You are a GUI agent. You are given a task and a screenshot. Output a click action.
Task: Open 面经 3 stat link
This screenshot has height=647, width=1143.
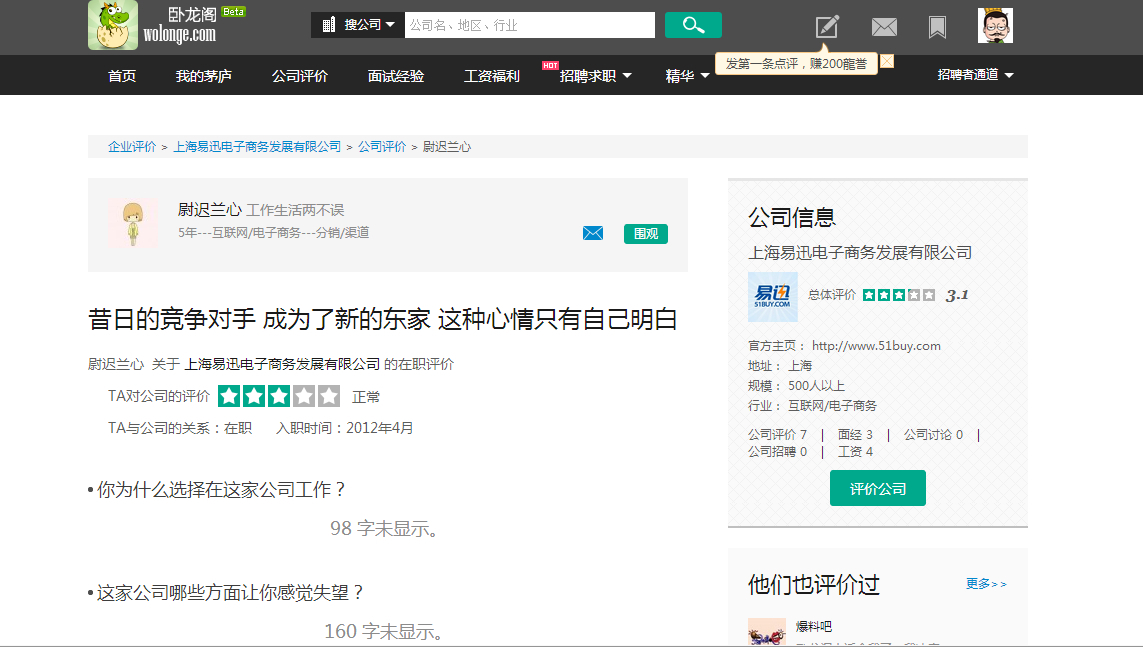[855, 434]
